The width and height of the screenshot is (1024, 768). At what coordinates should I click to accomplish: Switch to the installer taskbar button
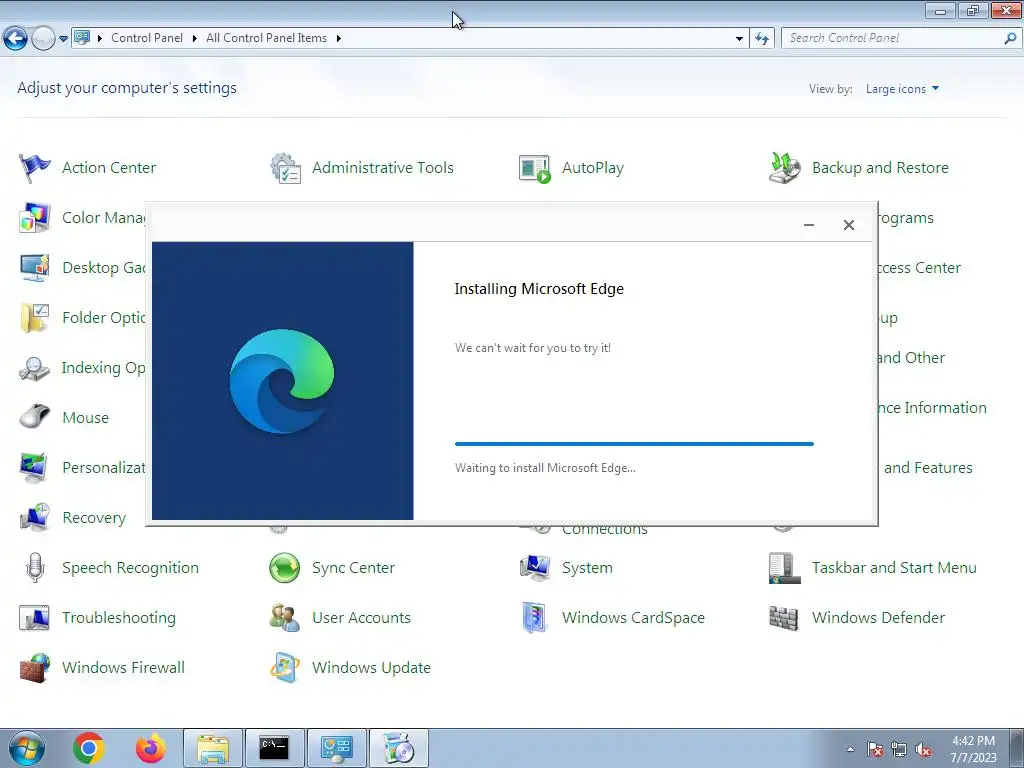click(399, 748)
